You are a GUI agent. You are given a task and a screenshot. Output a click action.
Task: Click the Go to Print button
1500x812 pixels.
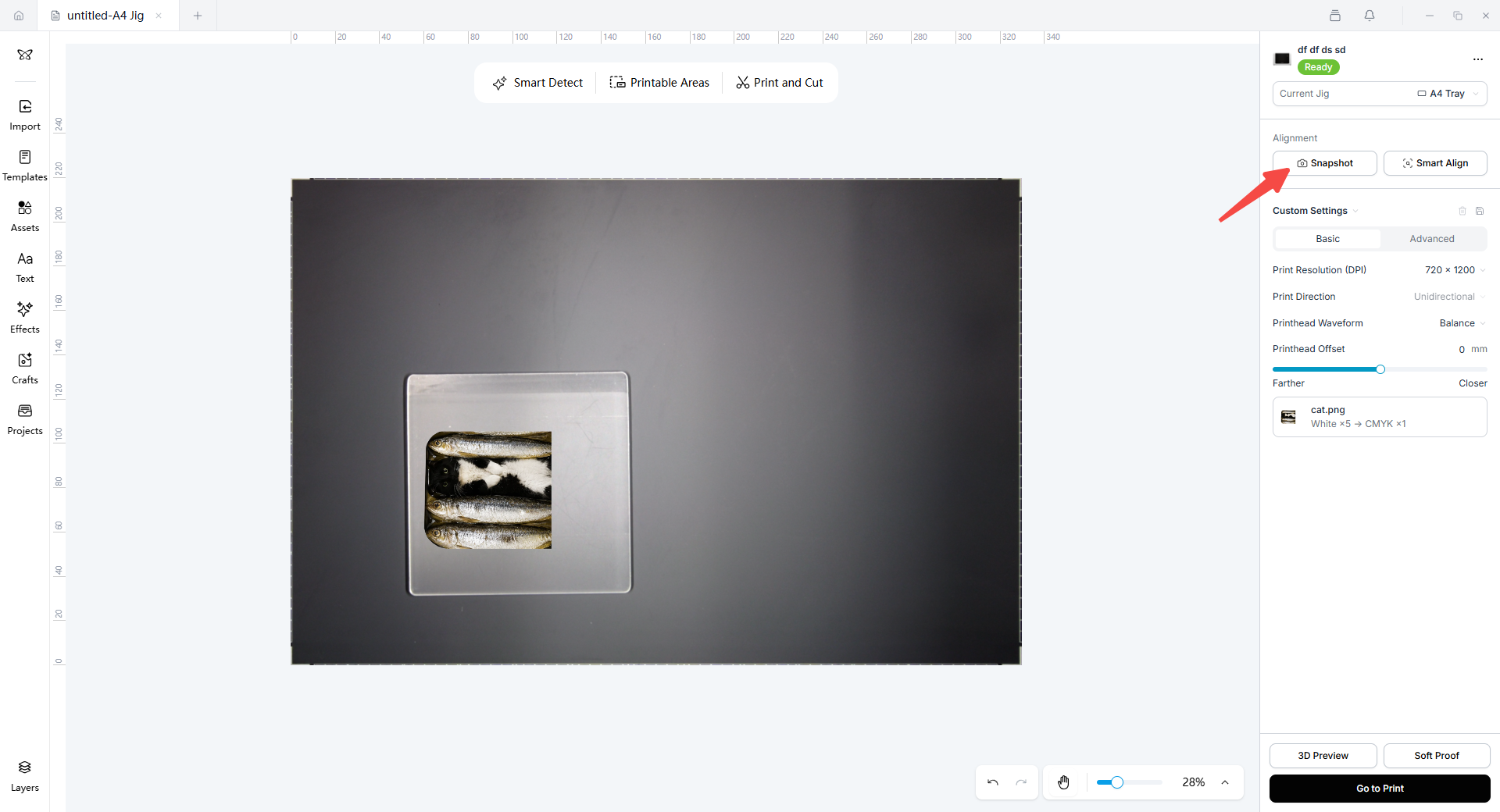[x=1380, y=789]
